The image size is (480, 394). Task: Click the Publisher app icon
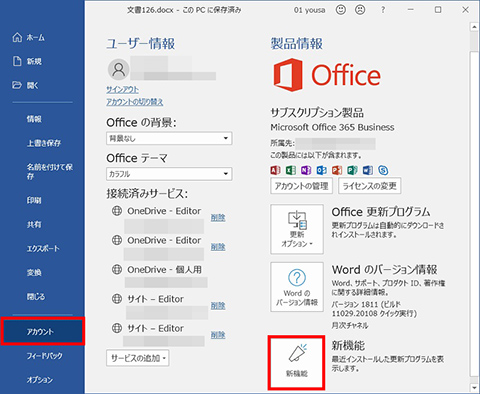click(x=352, y=170)
